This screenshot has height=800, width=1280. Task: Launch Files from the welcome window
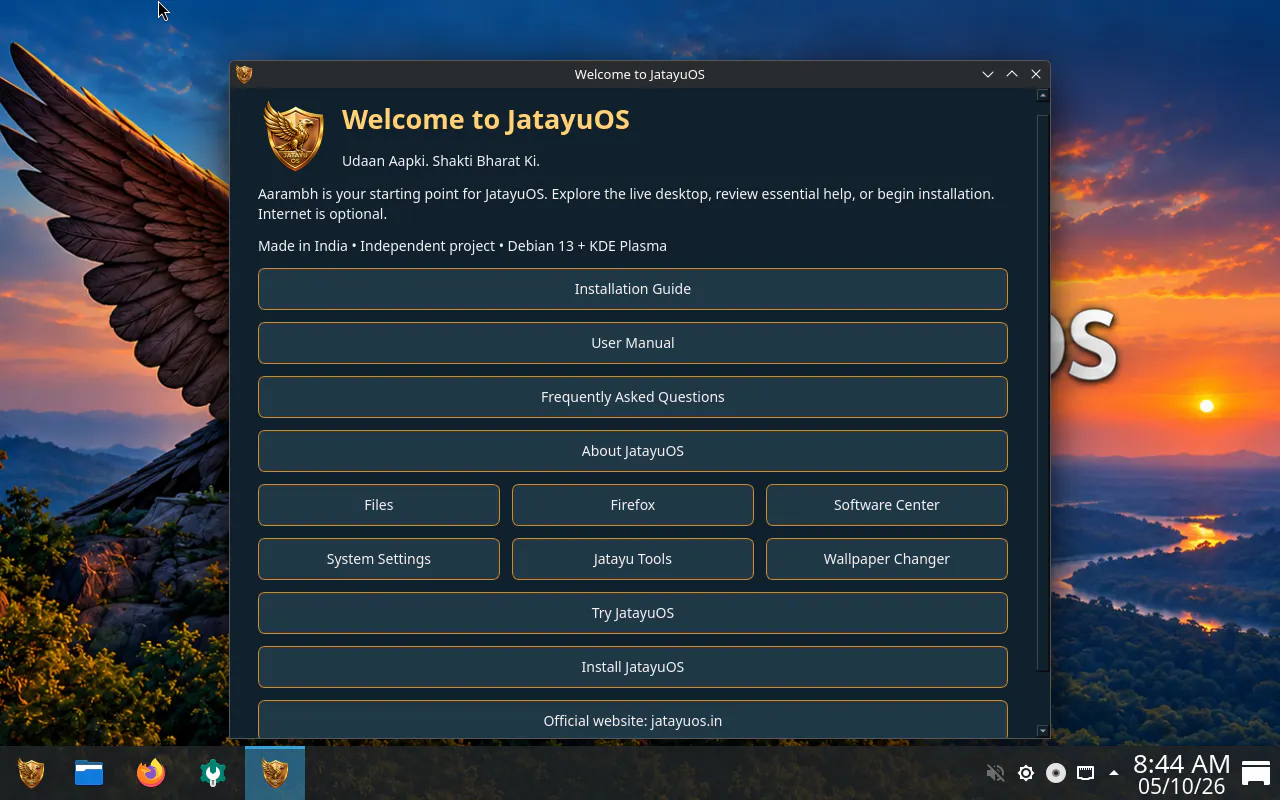tap(379, 505)
